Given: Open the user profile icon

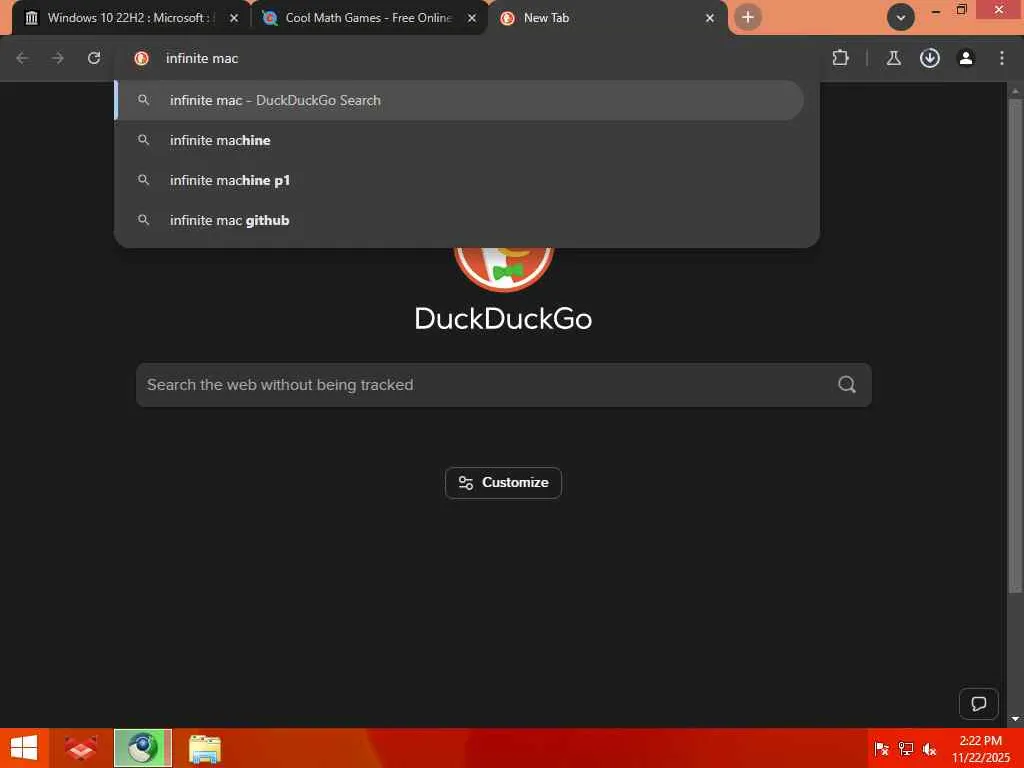Looking at the screenshot, I should coord(965,58).
